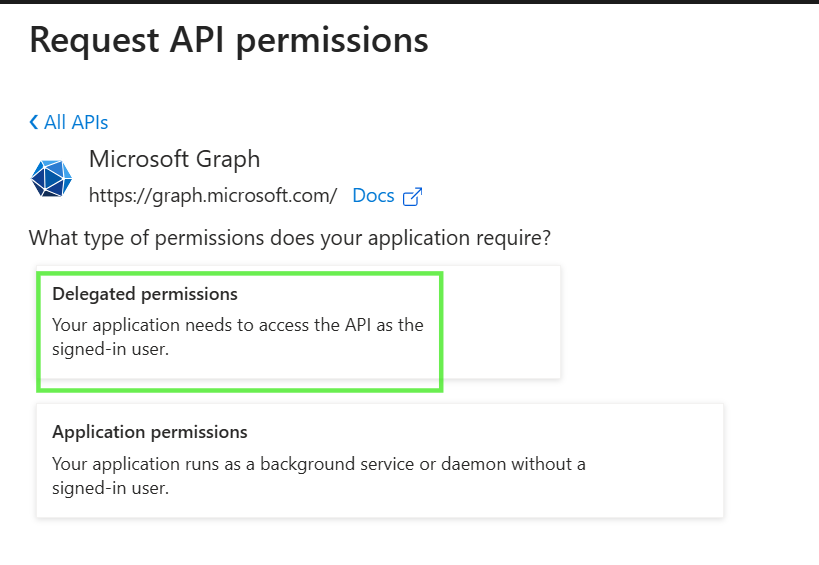Open the Microsoft Graph Docs link
This screenshot has height=565, width=819.
pos(373,196)
